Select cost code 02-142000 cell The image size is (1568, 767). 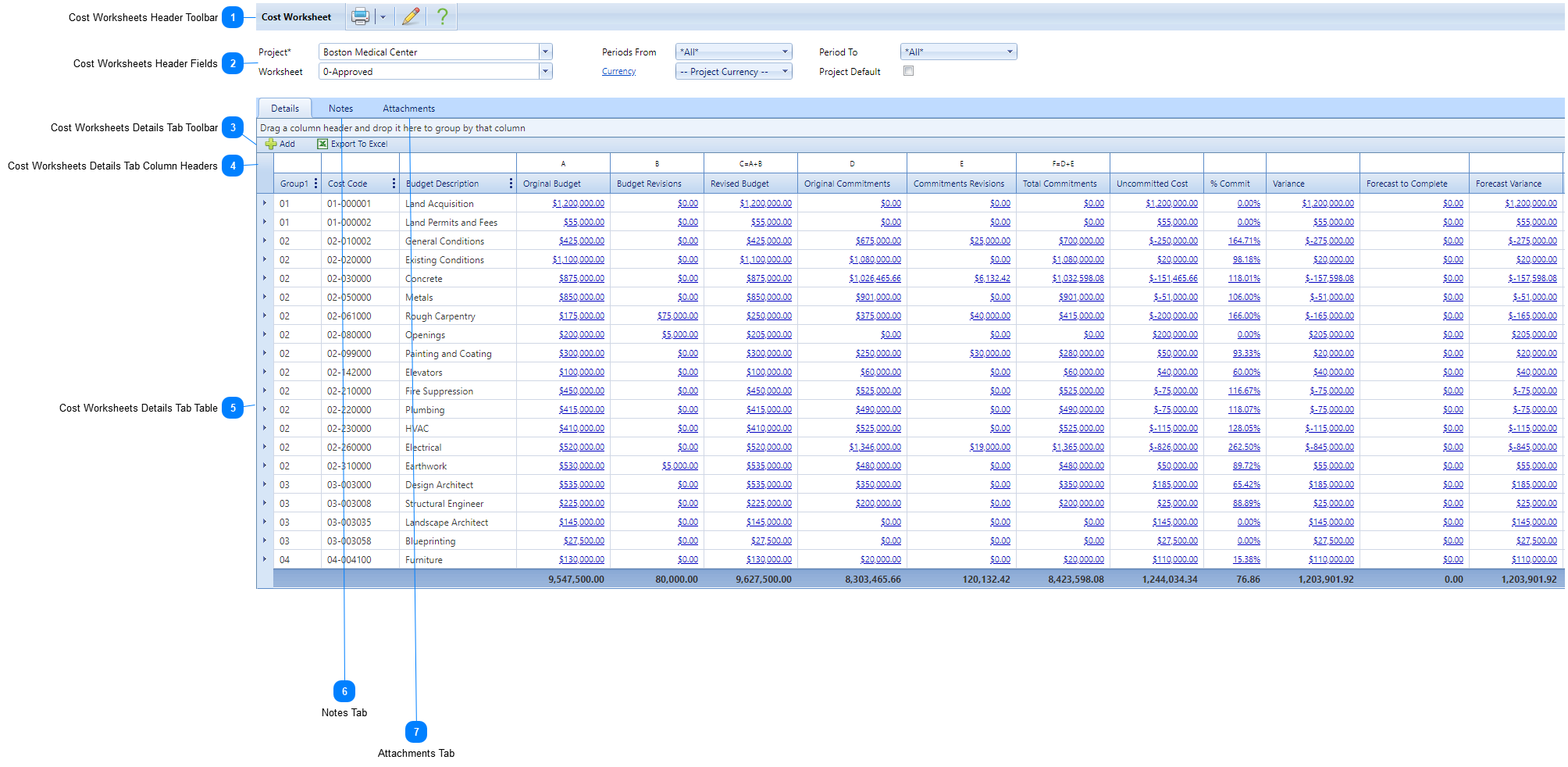click(x=360, y=372)
